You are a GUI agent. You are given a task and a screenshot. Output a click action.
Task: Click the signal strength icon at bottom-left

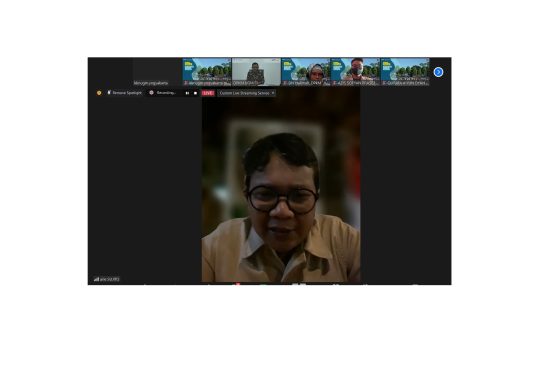[96, 279]
